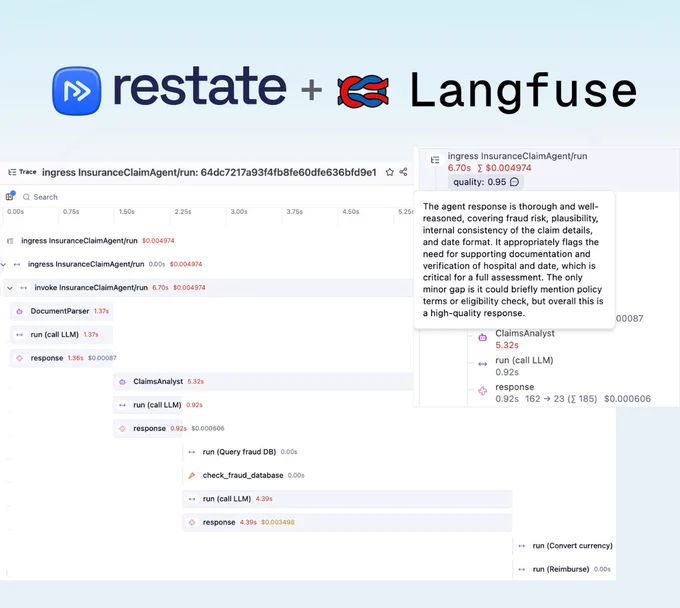Select run (Query fraud DB) span
Viewport: 680px width, 608px height.
point(243,451)
